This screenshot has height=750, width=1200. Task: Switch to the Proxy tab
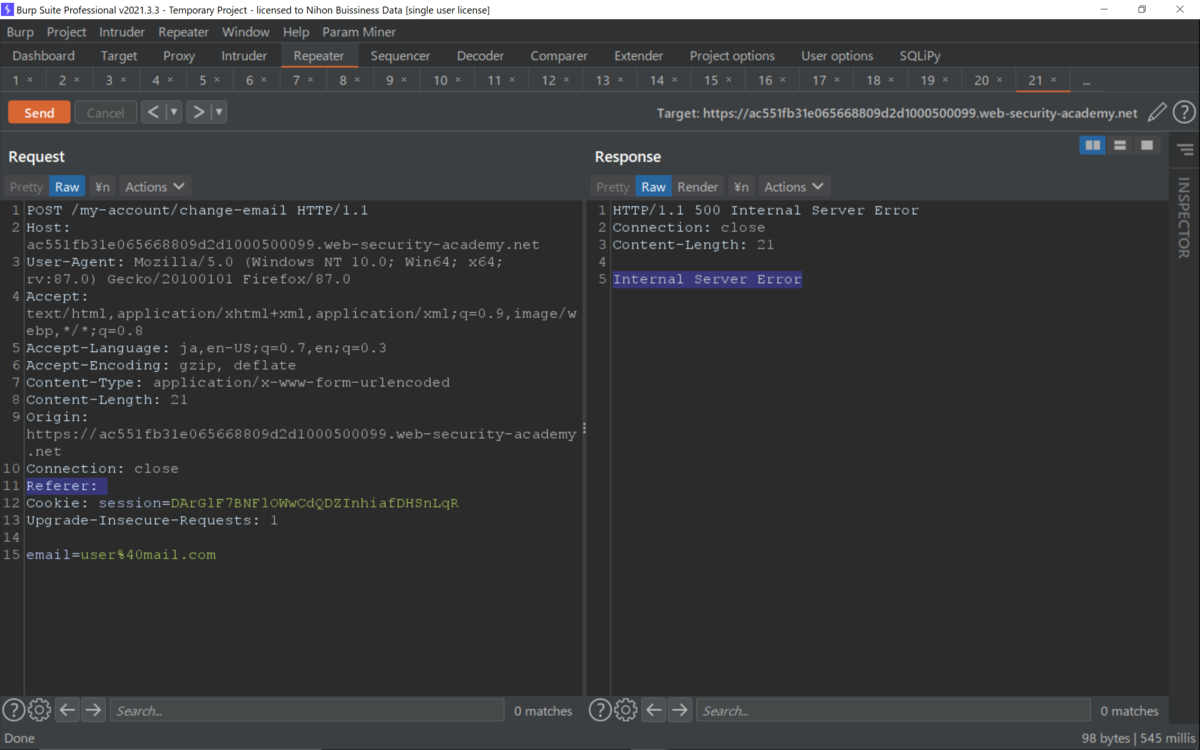[179, 56]
